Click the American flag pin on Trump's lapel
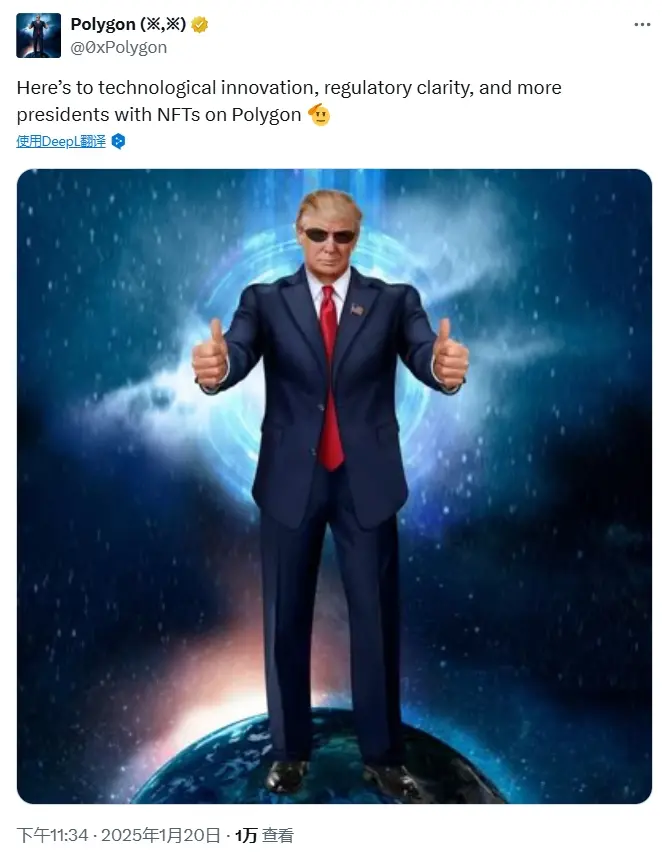 click(x=359, y=310)
